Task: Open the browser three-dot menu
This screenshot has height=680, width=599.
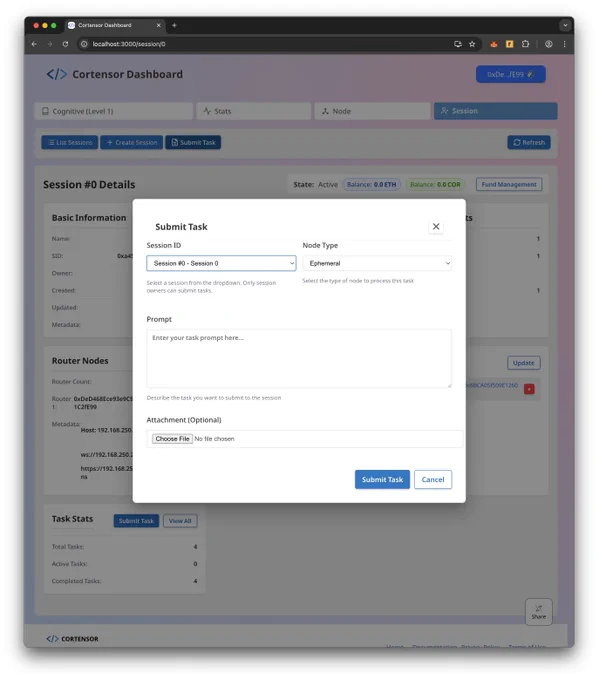Action: (x=564, y=44)
